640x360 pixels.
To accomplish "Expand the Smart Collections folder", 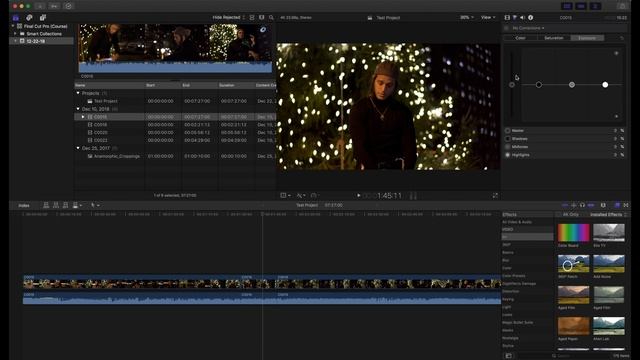I will 16,34.
